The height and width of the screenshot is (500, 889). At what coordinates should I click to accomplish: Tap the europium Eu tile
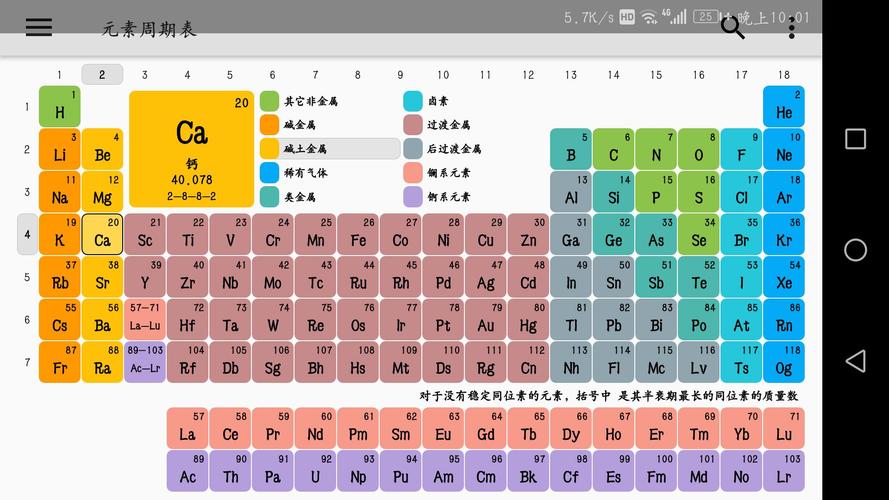point(443,428)
